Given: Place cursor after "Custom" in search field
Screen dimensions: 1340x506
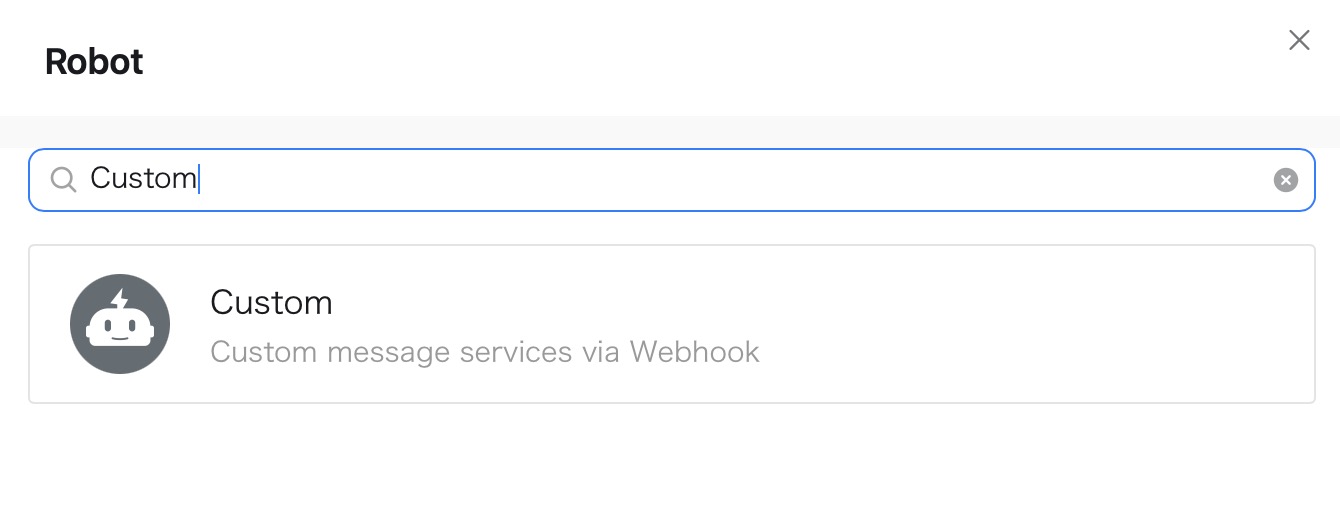Looking at the screenshot, I should pyautogui.click(x=199, y=179).
